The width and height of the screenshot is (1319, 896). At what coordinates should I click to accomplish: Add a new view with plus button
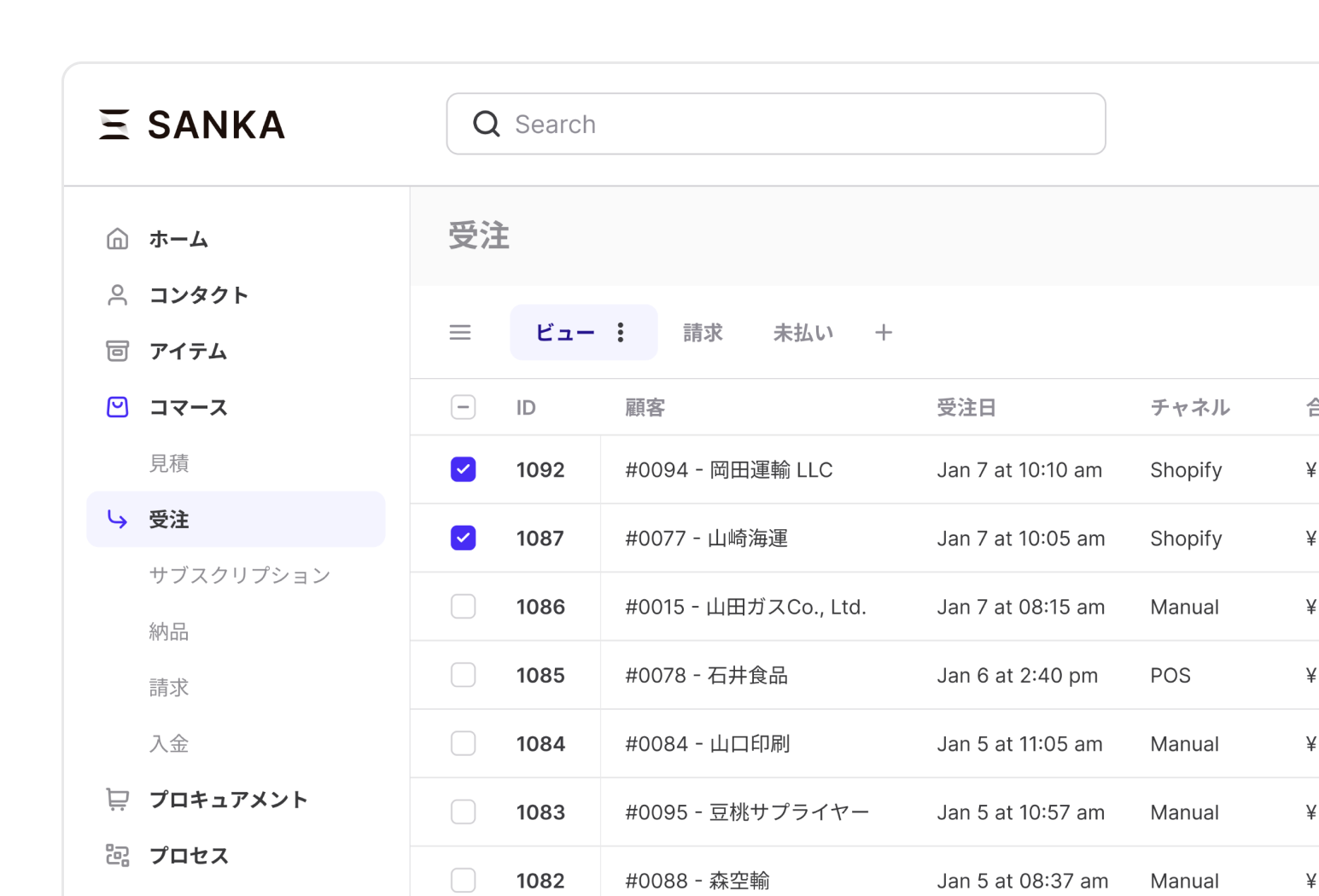click(884, 333)
